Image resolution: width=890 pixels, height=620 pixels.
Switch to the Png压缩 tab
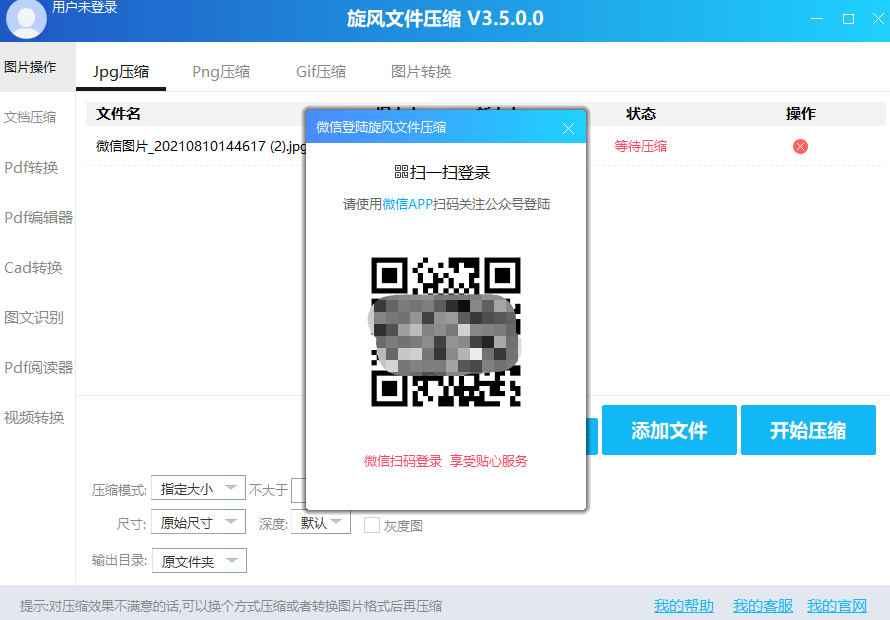coord(221,72)
